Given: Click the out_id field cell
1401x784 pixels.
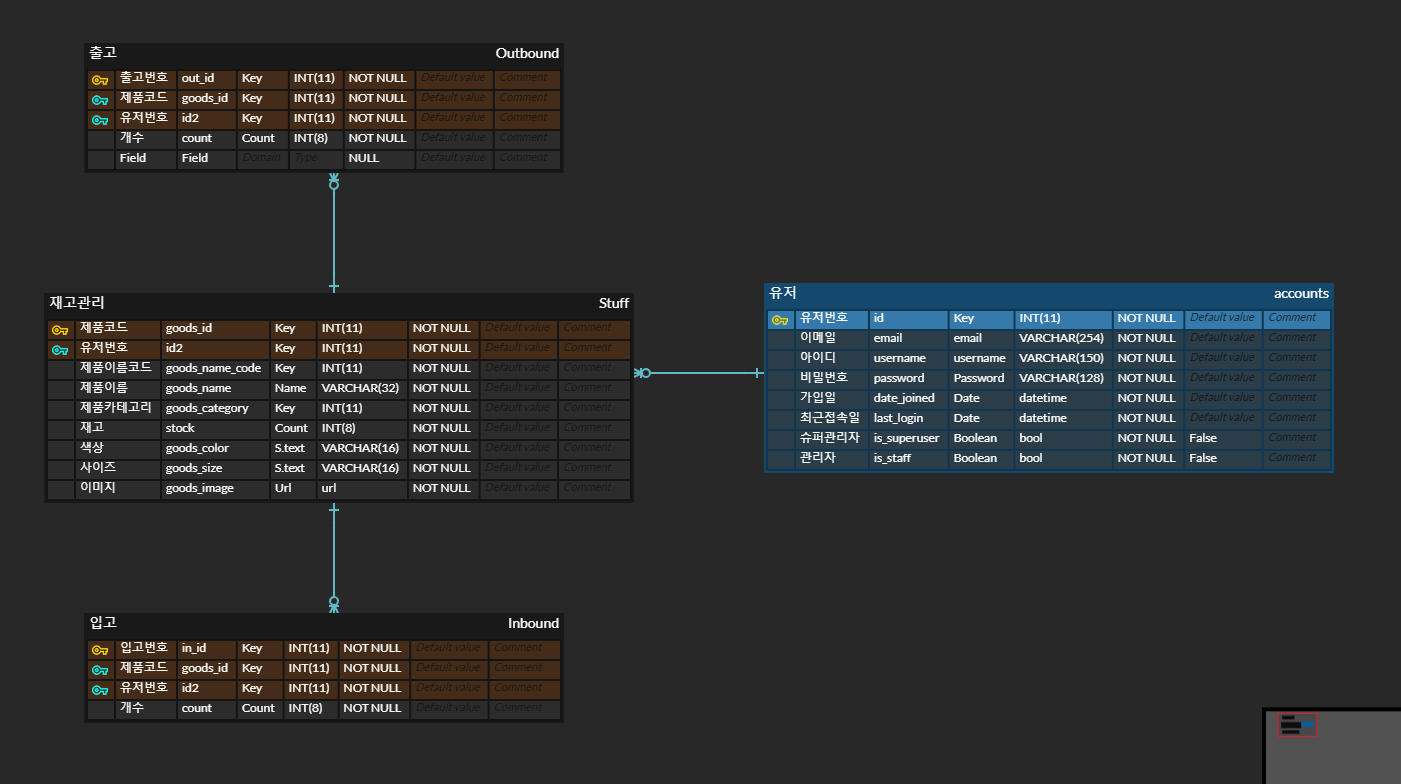Looking at the screenshot, I should pos(207,79).
